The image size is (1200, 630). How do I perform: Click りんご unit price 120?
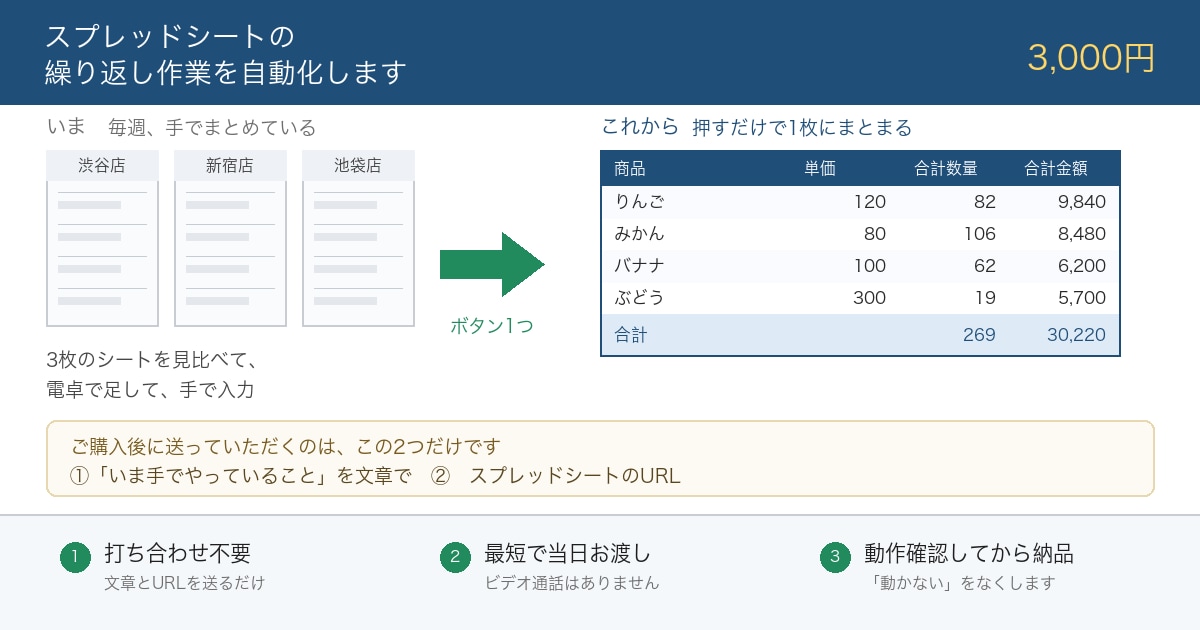[x=869, y=202]
